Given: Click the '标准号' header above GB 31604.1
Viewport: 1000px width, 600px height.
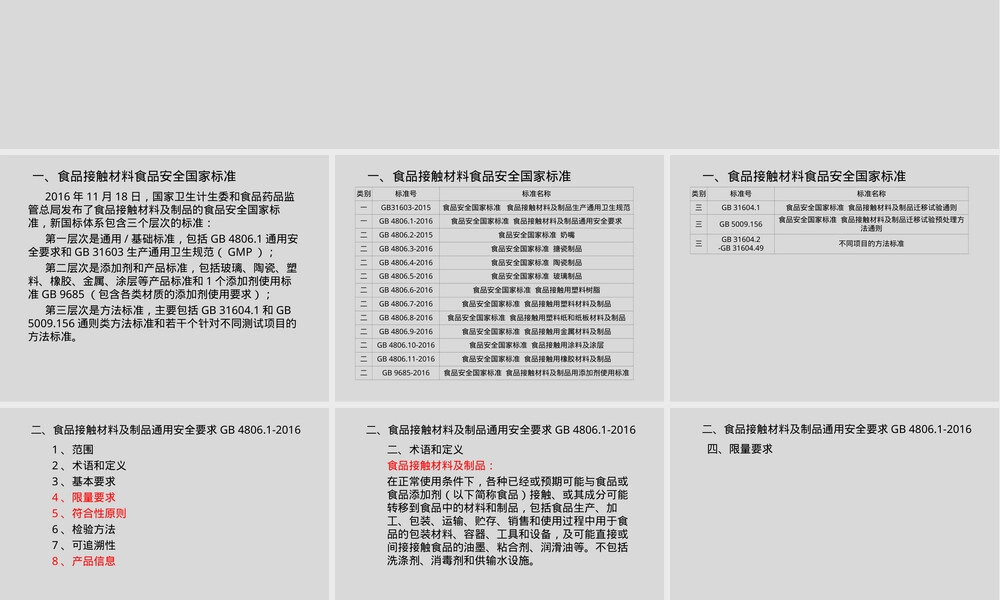Looking at the screenshot, I should pyautogui.click(x=740, y=194).
